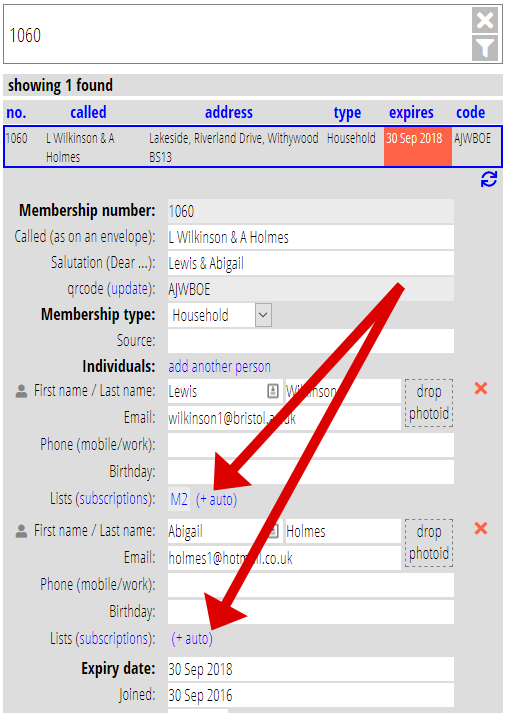The width and height of the screenshot is (508, 713).
Task: Sort results by the 'expires' column
Action: coord(411,112)
